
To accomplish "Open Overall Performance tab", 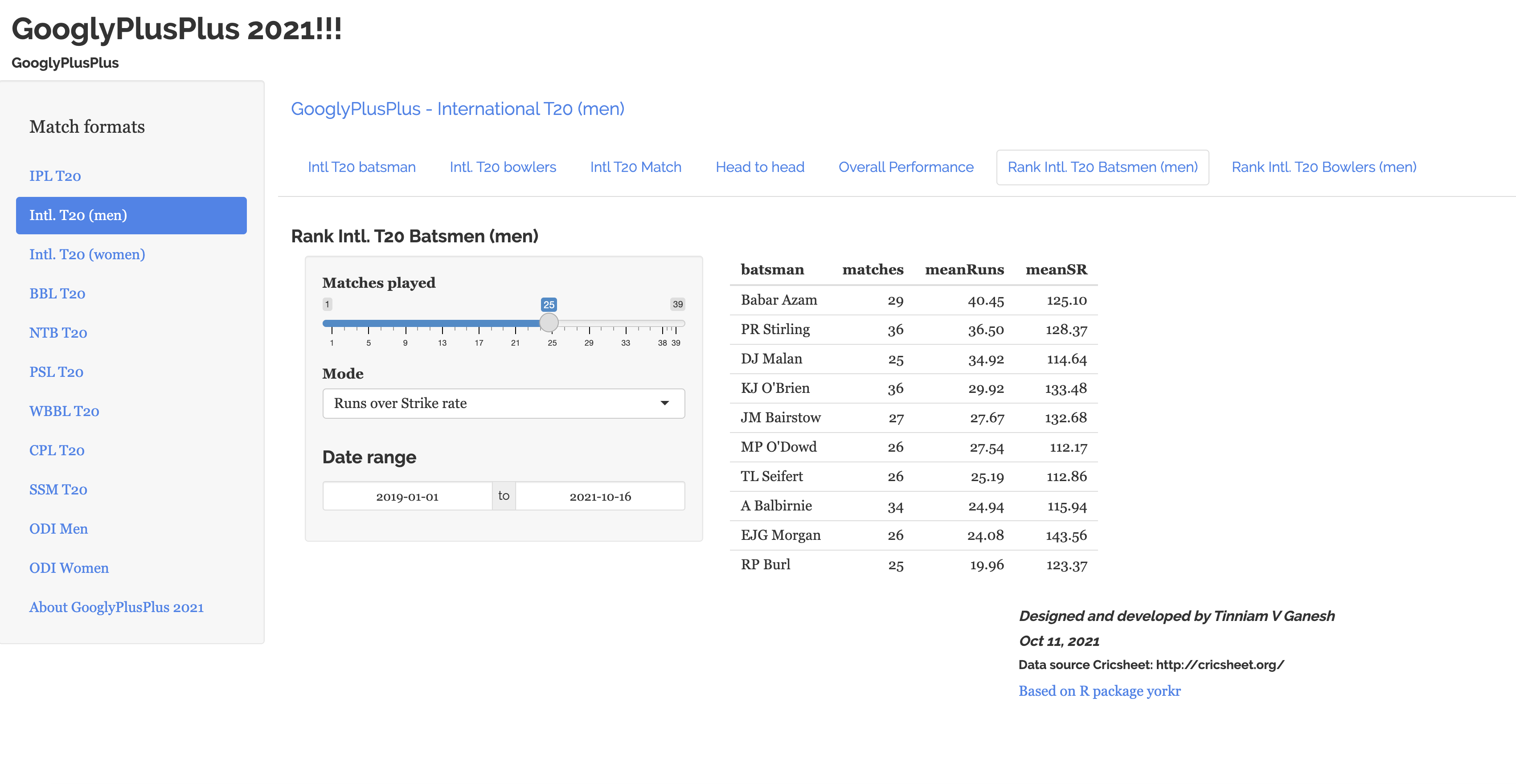I will click(905, 167).
